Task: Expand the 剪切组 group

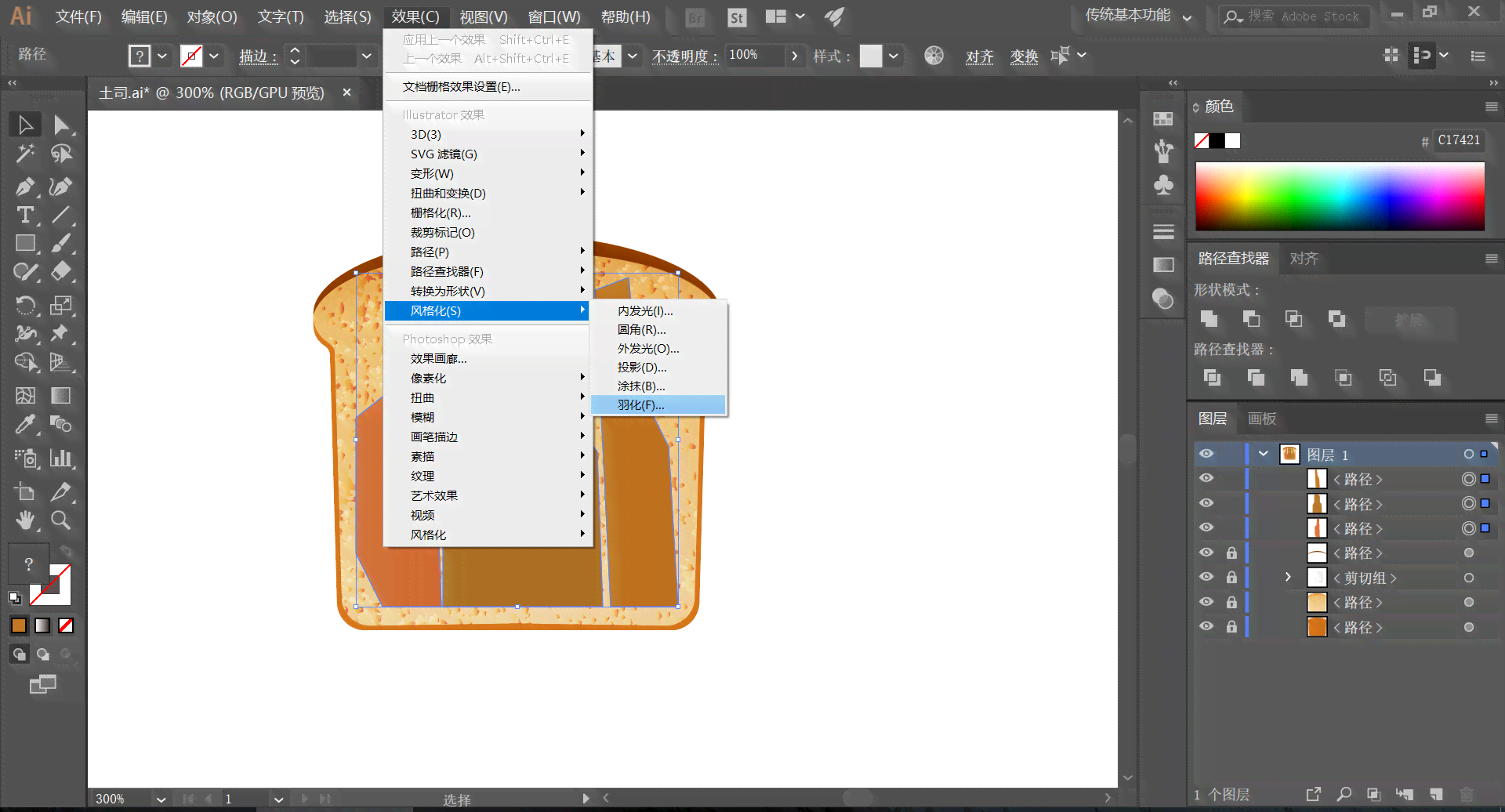Action: coord(1288,578)
